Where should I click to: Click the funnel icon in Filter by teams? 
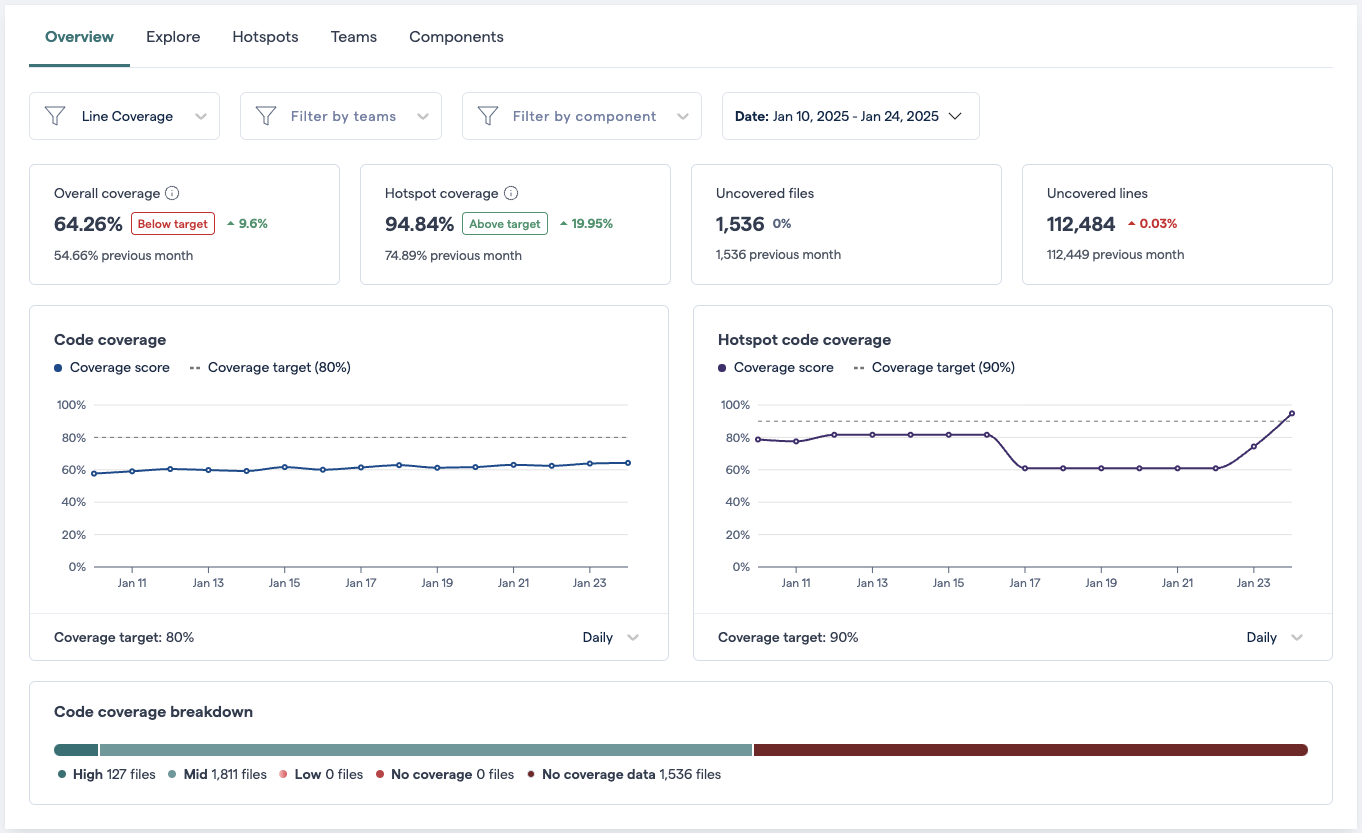(266, 116)
